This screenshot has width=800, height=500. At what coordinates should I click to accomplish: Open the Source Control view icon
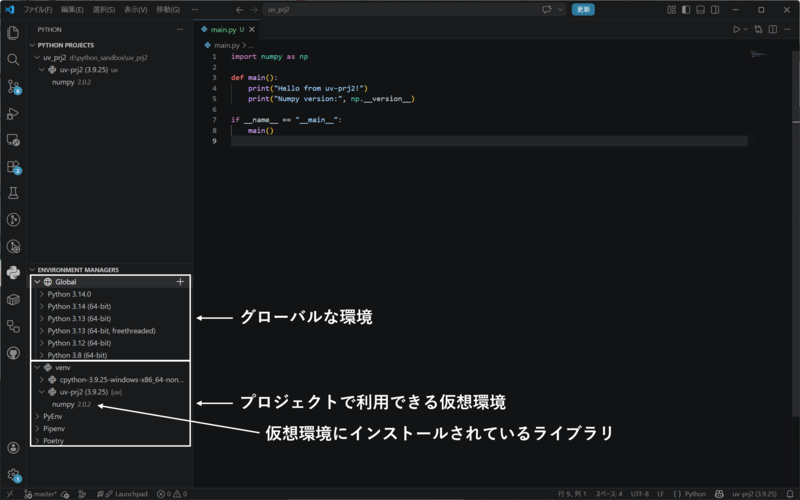(13, 87)
